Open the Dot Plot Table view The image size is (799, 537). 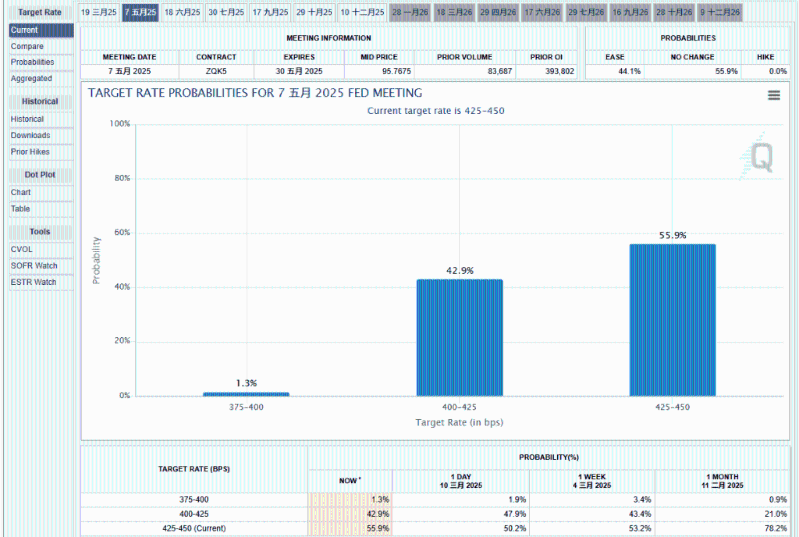click(x=20, y=209)
